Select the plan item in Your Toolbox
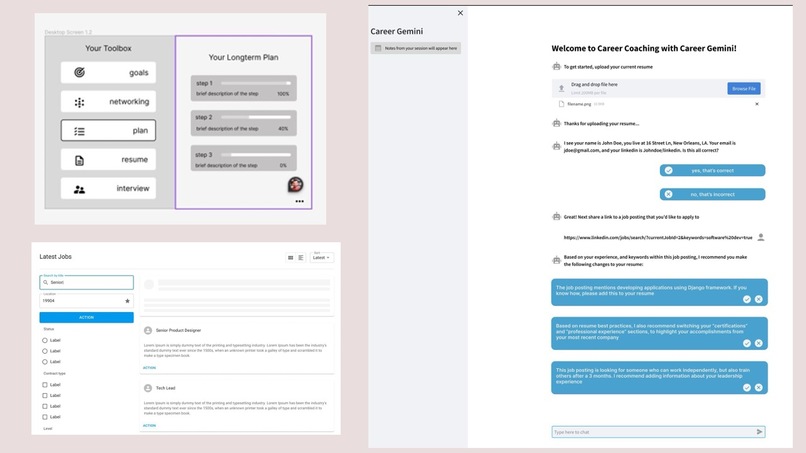806x453 pixels. [108, 131]
